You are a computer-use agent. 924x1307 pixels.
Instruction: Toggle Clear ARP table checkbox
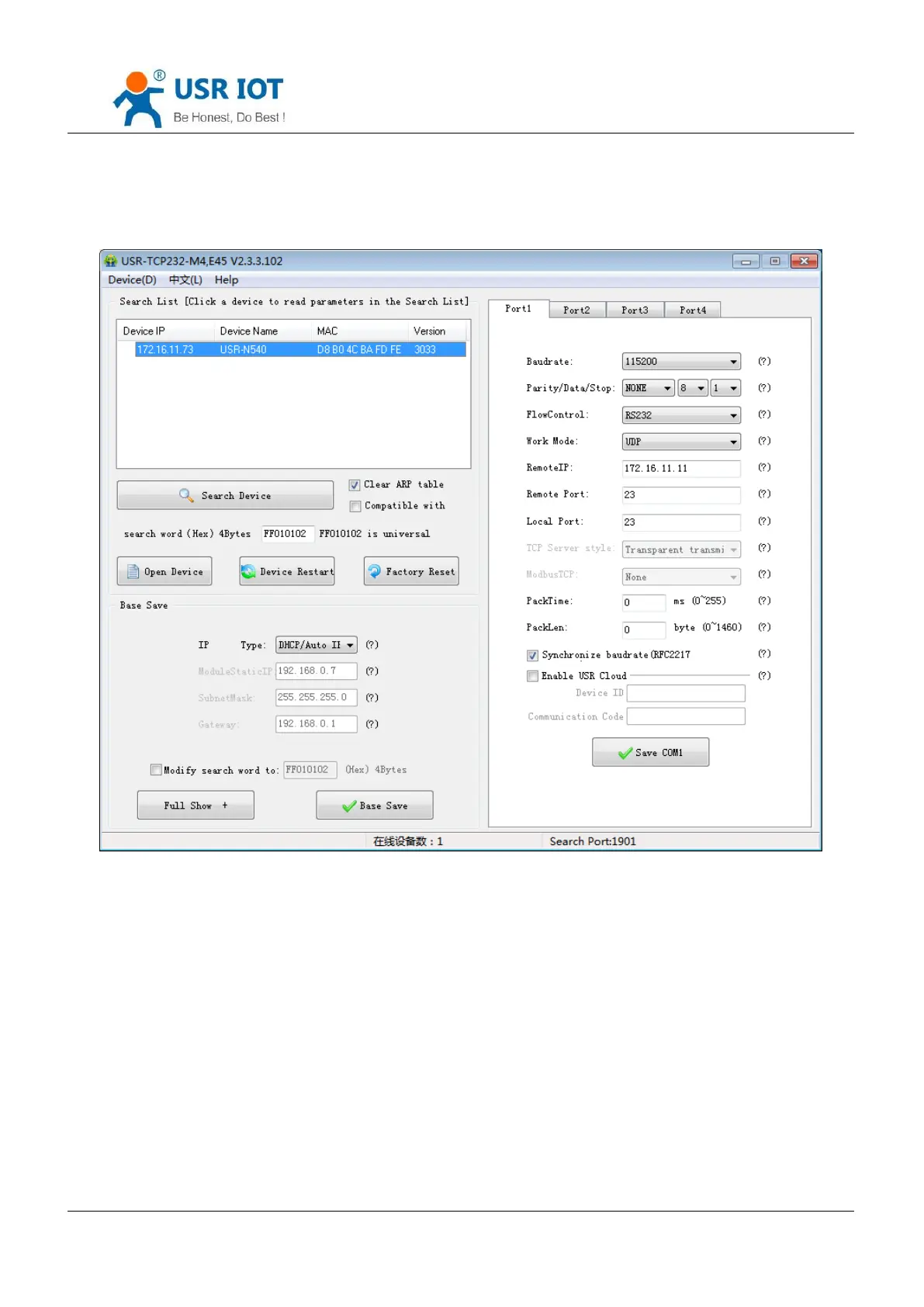[355, 485]
